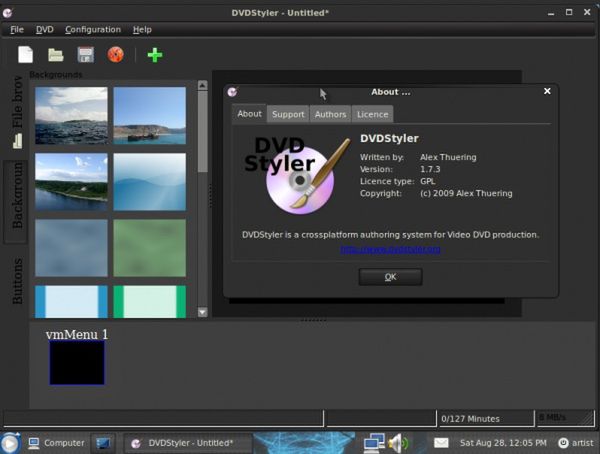
Task: Click the backgrounds scrollbar up arrow
Action: click(202, 85)
